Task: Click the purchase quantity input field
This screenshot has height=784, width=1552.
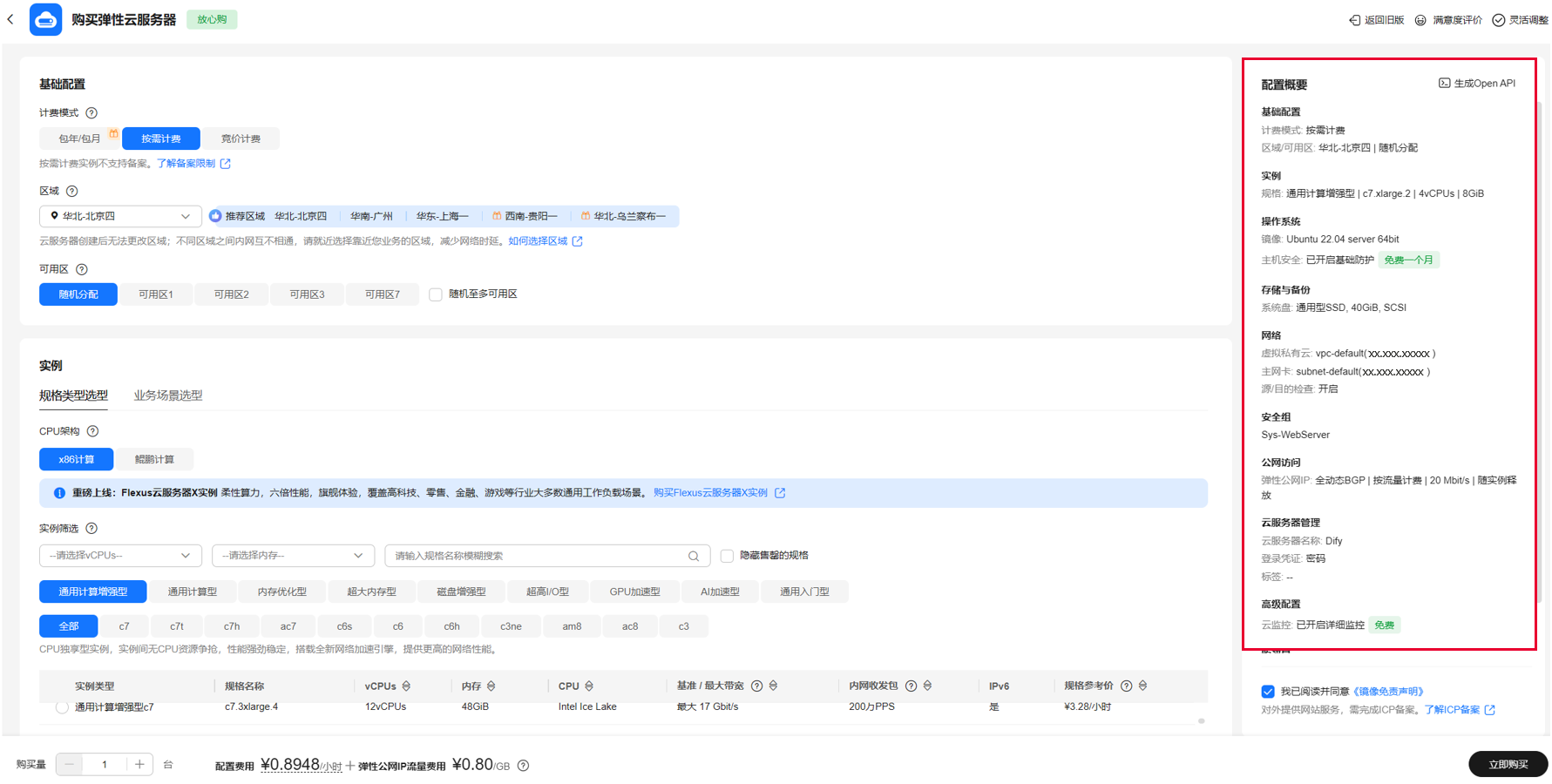Action: coord(105,765)
